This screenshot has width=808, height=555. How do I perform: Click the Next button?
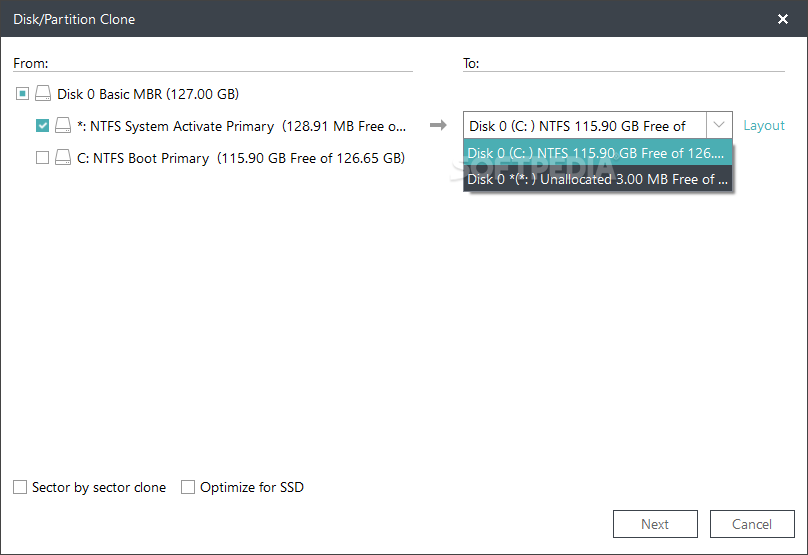(655, 524)
